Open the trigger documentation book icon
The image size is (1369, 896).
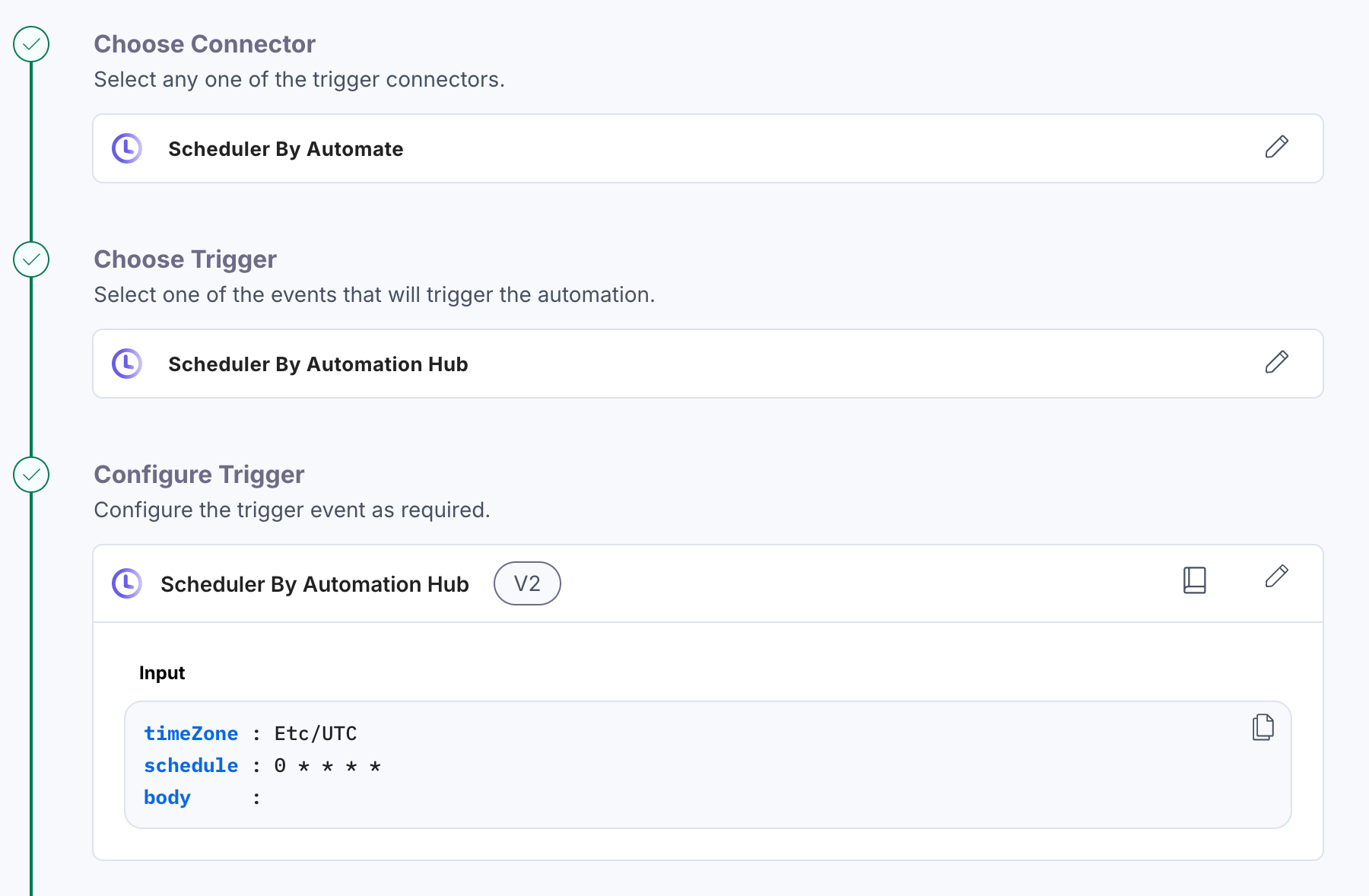click(x=1195, y=580)
